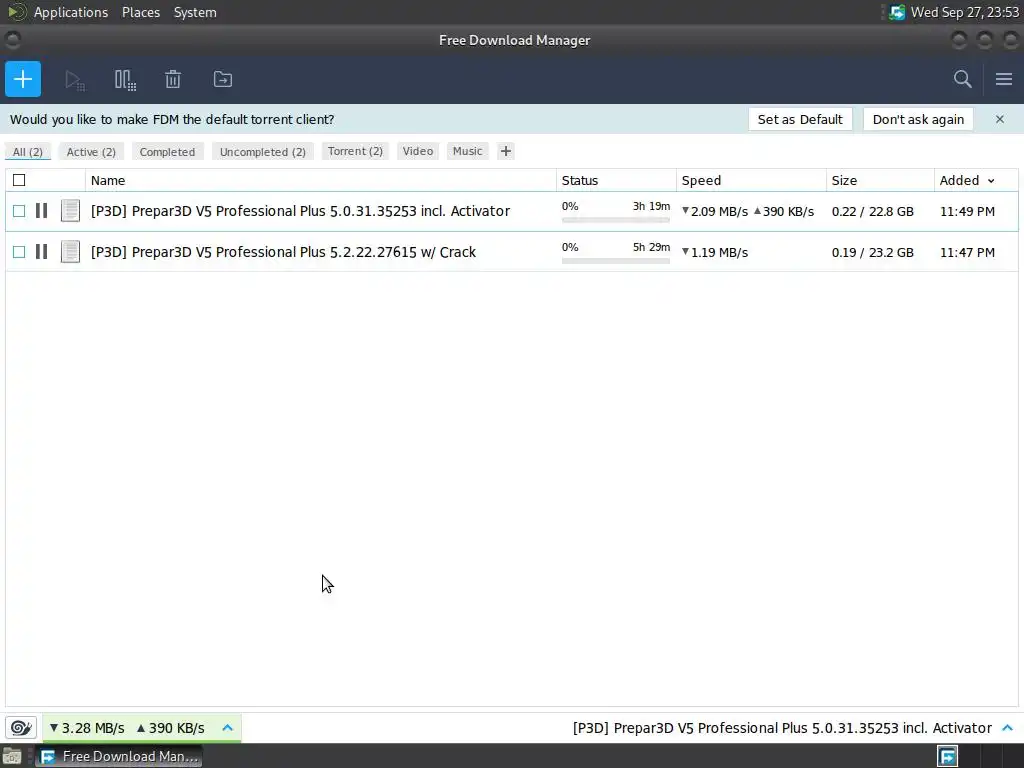The width and height of the screenshot is (1024, 768).
Task: Show the Torrent (2) tab
Action: (355, 152)
